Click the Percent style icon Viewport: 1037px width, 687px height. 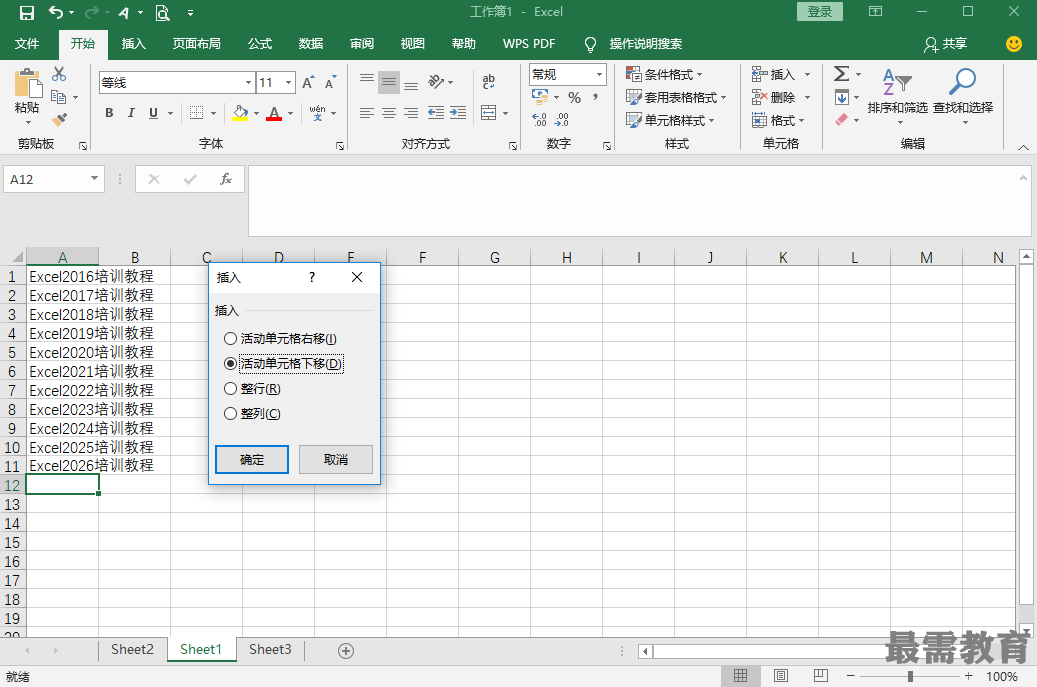pos(574,98)
